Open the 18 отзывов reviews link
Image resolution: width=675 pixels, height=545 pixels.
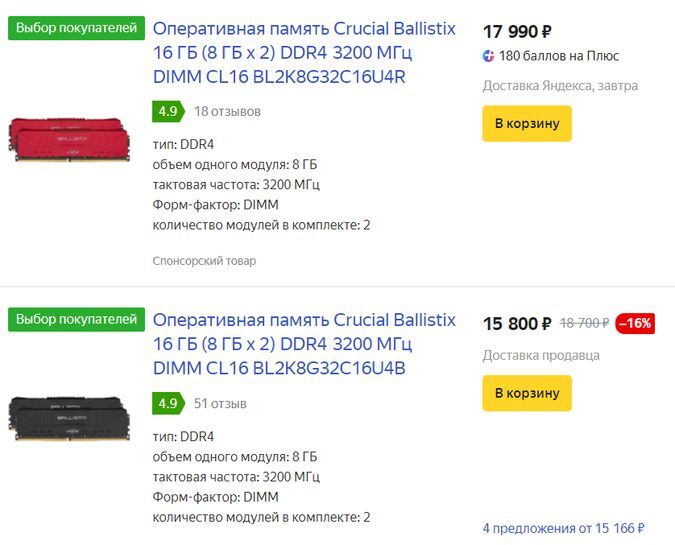pyautogui.click(x=227, y=111)
